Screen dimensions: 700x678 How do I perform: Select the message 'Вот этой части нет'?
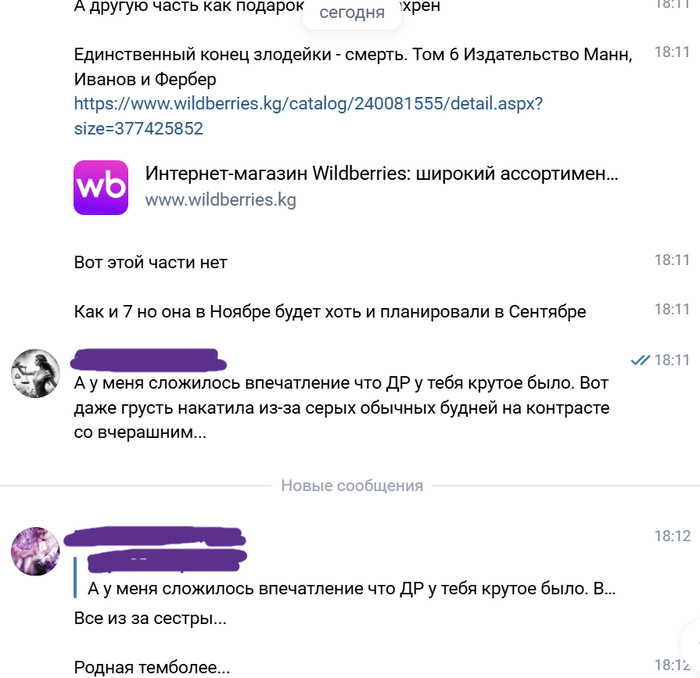click(150, 262)
